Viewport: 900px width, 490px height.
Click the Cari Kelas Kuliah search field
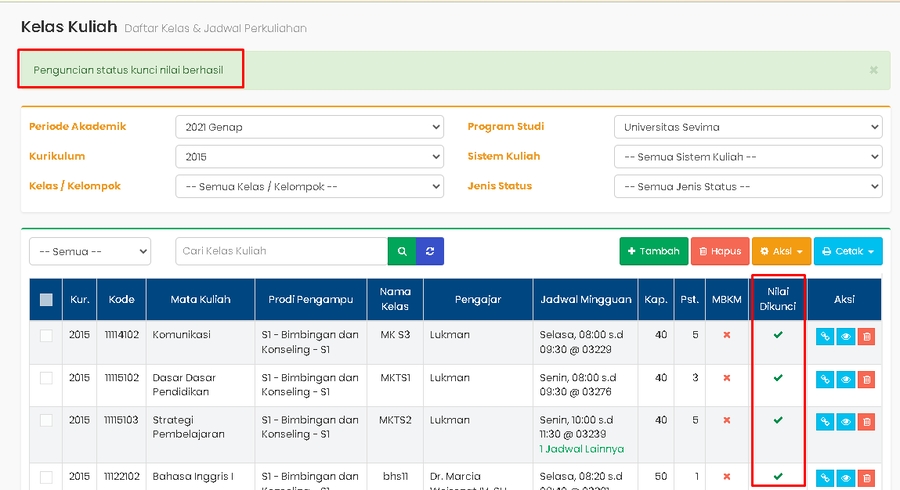[281, 251]
